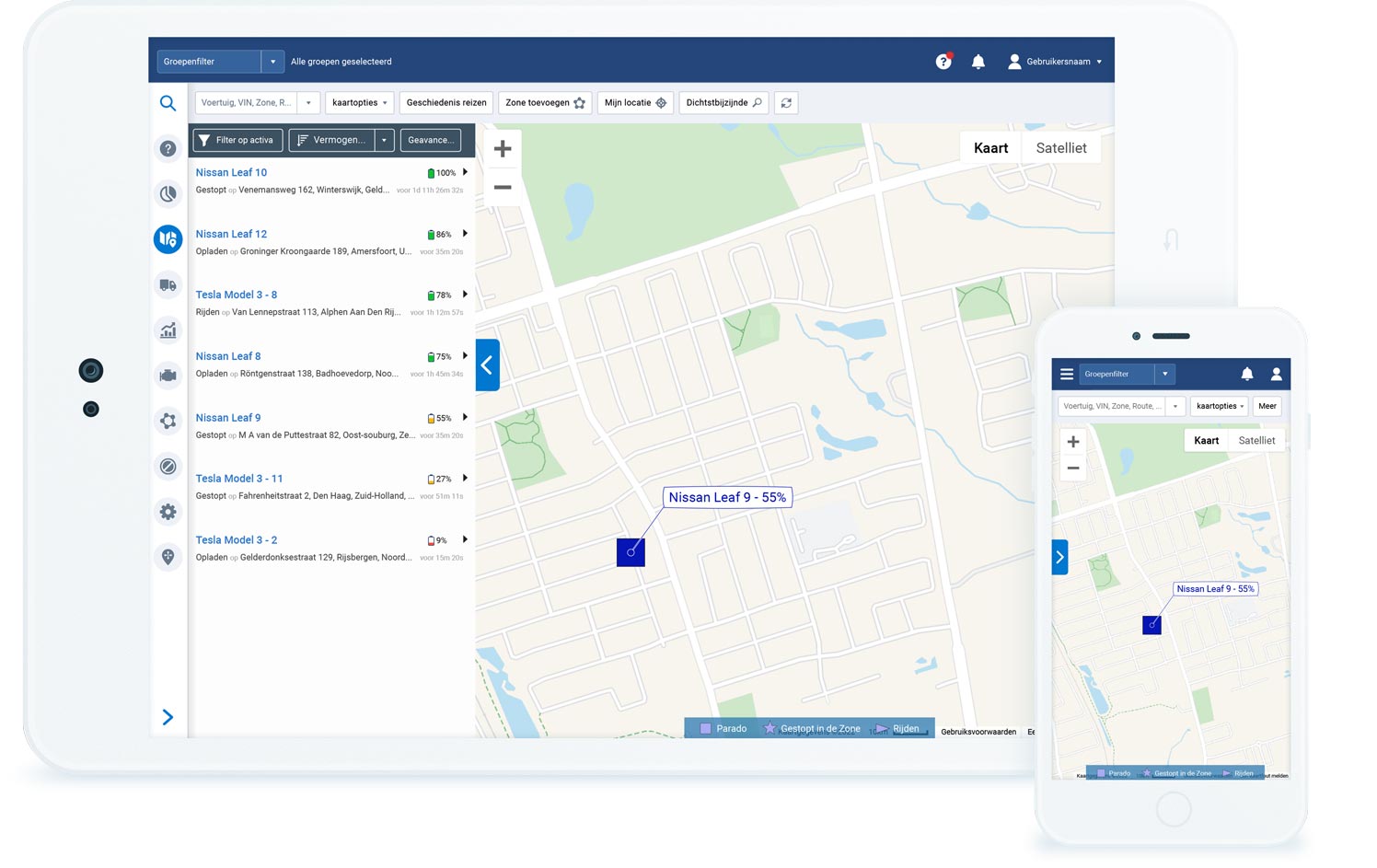Click the Meer button on the phone
The image size is (1377, 868).
click(x=1267, y=406)
